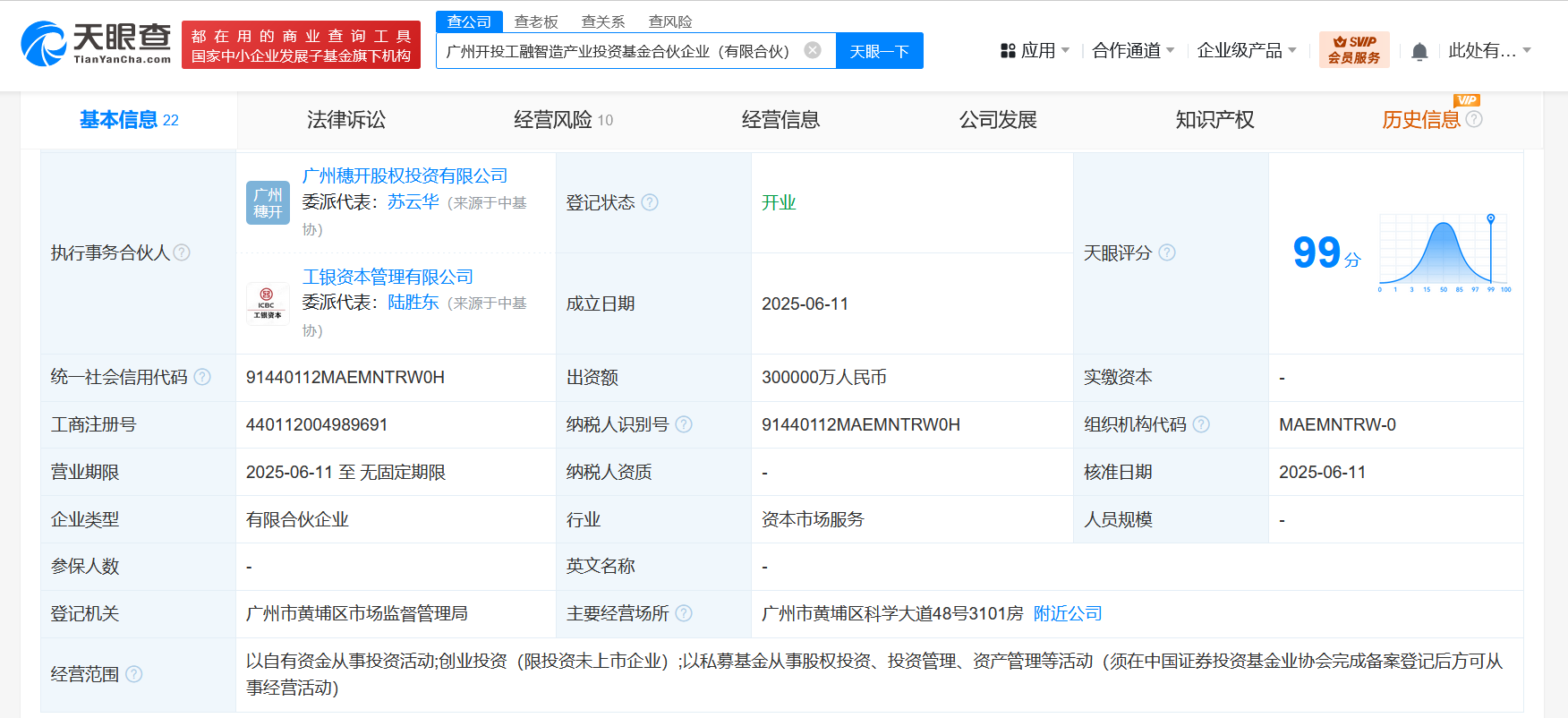Click the 天眼一下 search button
The height and width of the screenshot is (718, 1568).
click(x=880, y=51)
